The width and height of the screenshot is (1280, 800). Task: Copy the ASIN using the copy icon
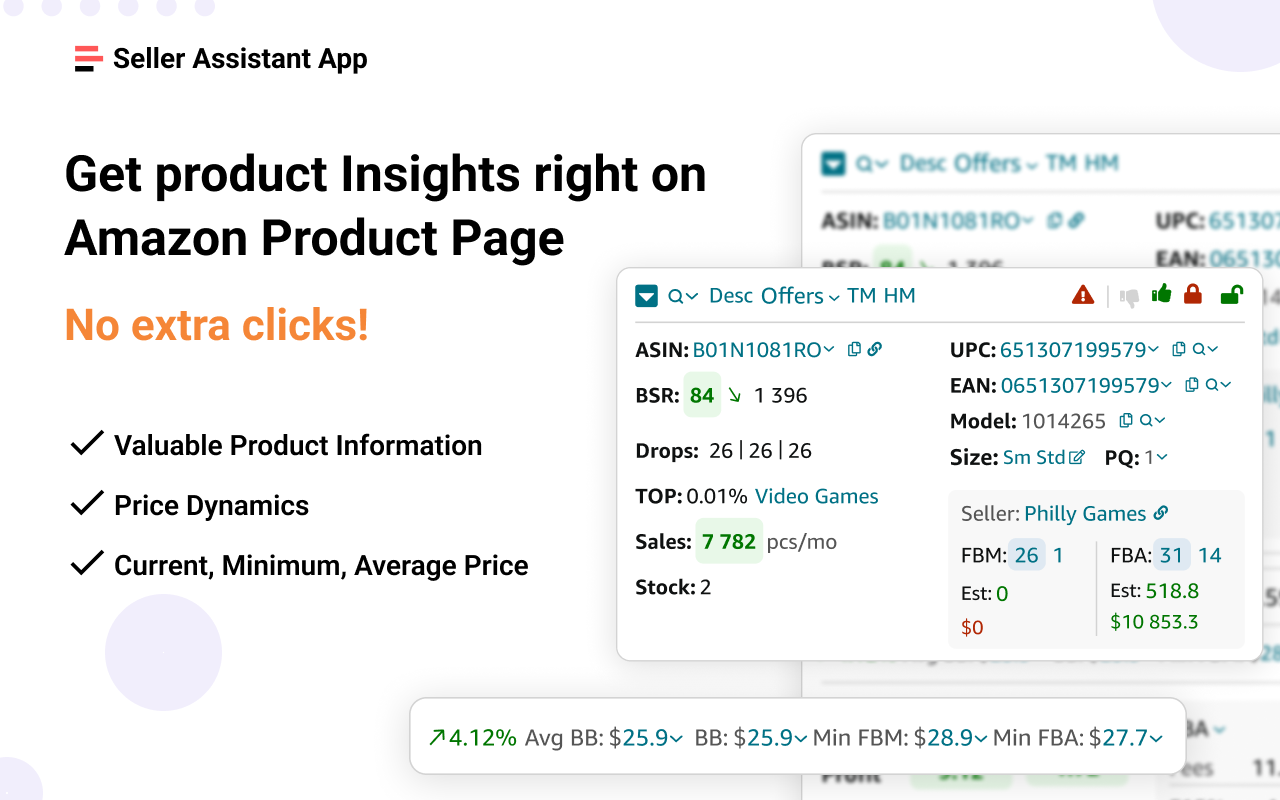point(853,349)
